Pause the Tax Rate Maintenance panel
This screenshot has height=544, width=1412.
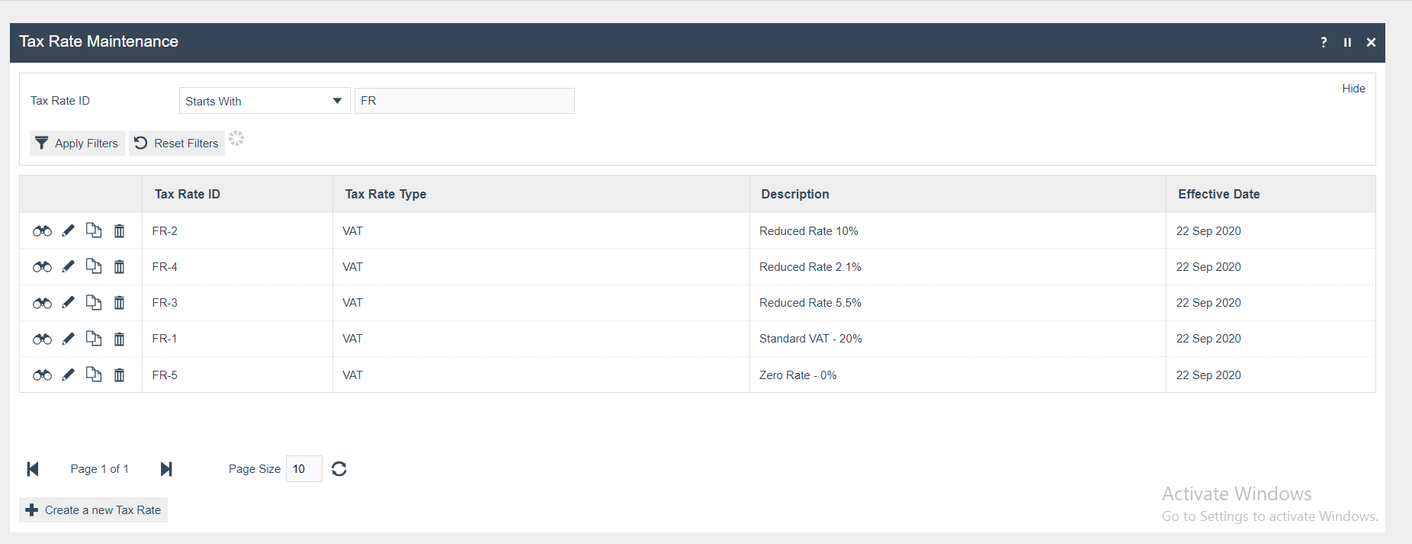(x=1347, y=42)
